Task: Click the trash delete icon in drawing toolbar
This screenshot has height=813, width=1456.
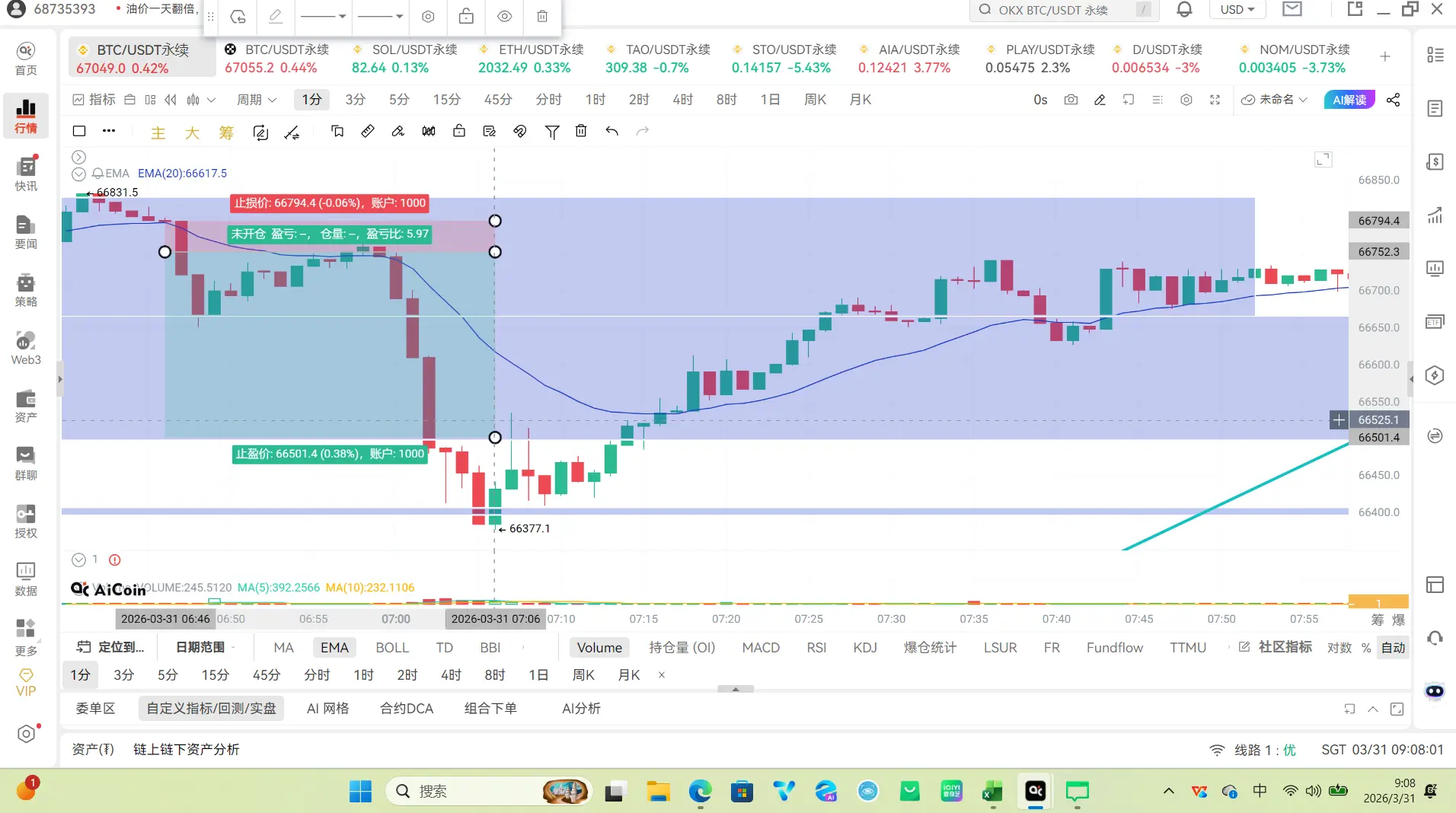Action: click(x=581, y=131)
